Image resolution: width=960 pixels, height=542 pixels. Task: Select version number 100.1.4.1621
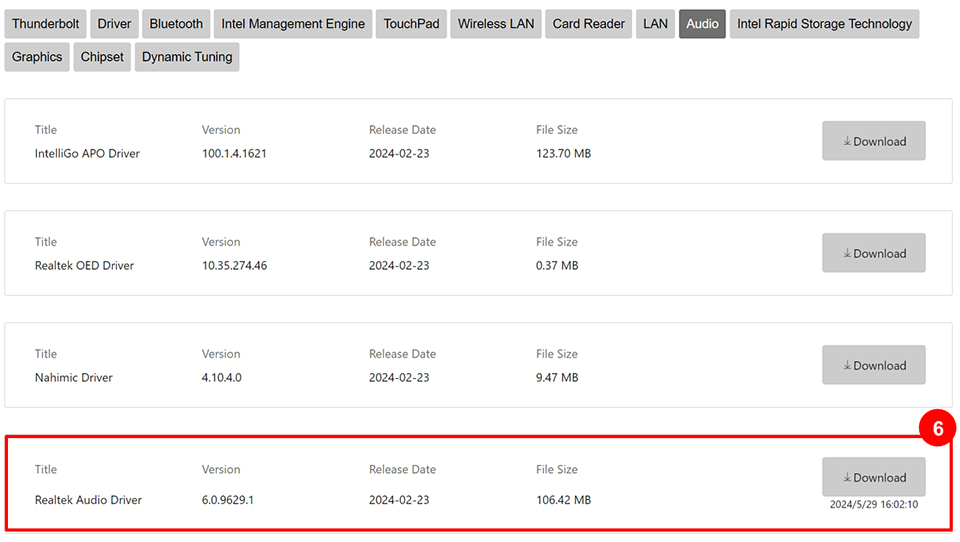coord(234,153)
